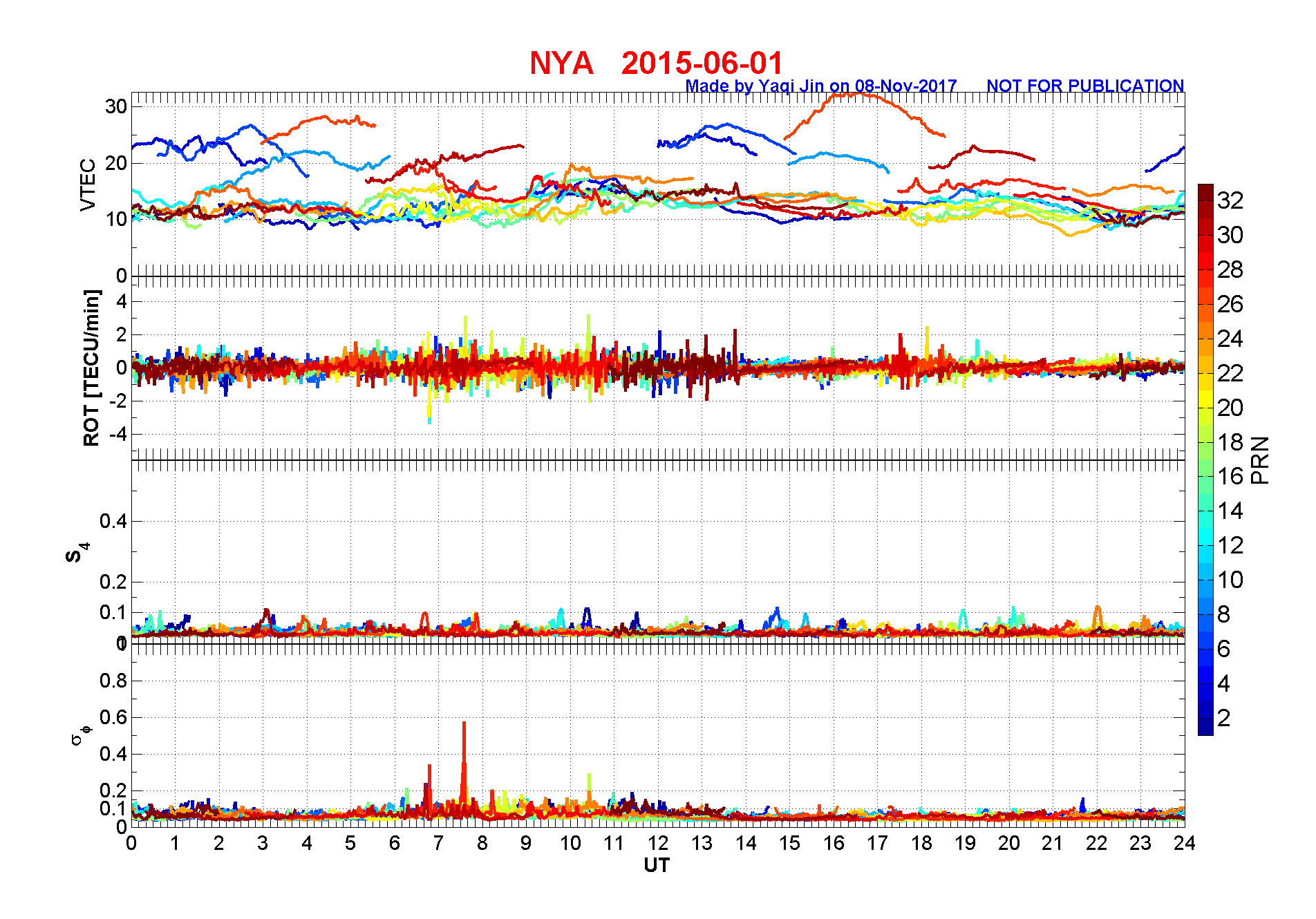
Task: Click PRN 32 on the colorbar scale
Action: [1230, 200]
